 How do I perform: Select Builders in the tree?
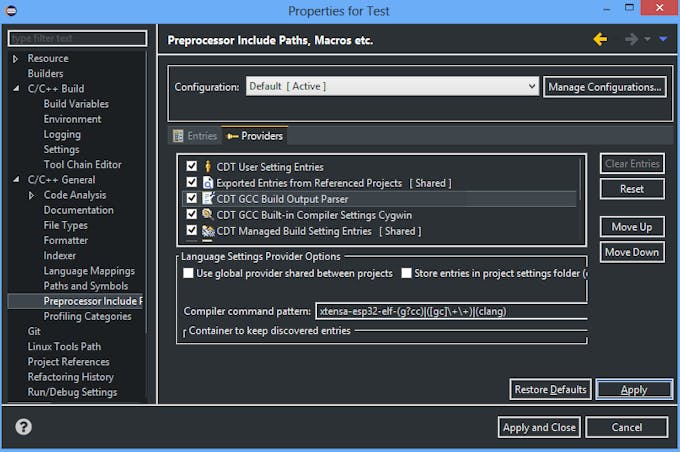tap(46, 73)
